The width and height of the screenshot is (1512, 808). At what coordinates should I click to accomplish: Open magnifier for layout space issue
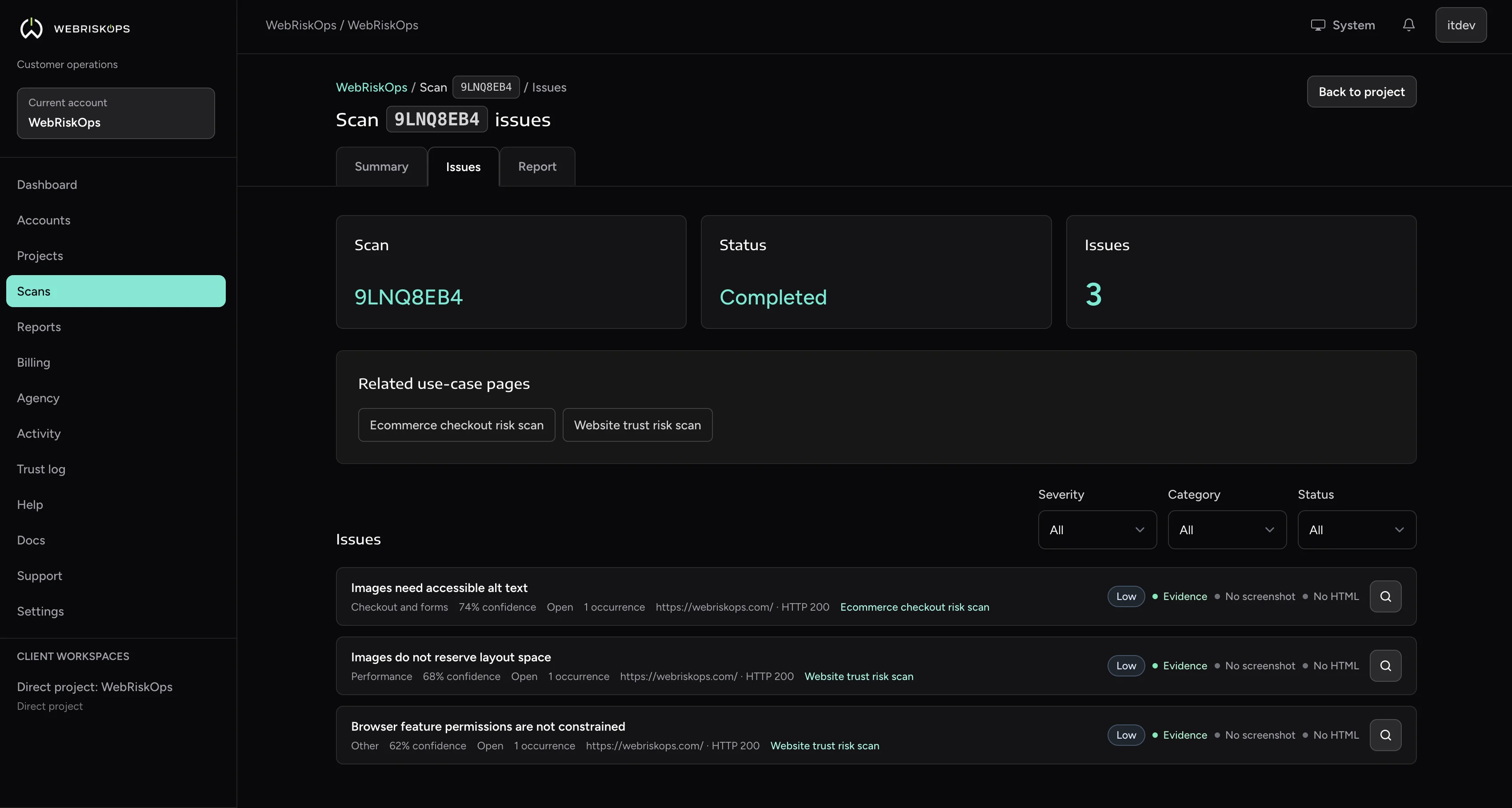point(1385,665)
